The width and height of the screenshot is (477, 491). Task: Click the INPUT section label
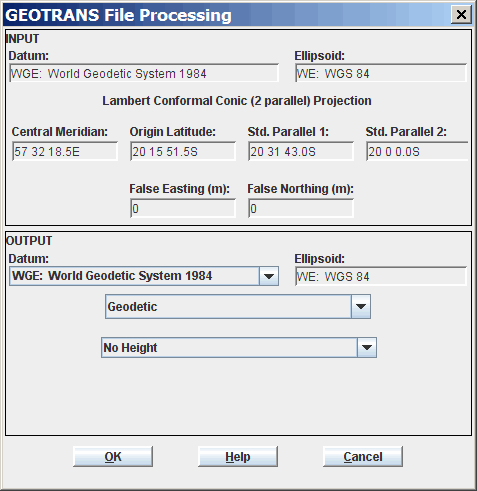point(22,39)
